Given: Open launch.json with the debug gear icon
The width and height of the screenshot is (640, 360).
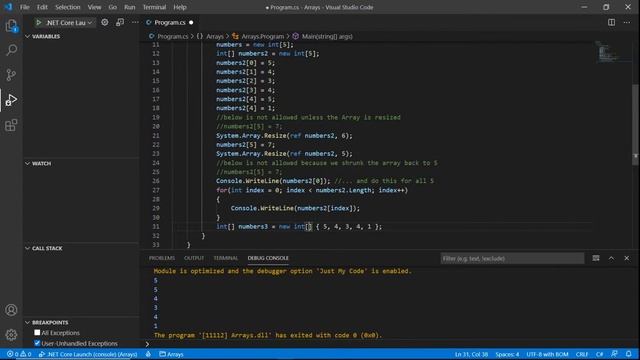Looking at the screenshot, I should click(105, 22).
